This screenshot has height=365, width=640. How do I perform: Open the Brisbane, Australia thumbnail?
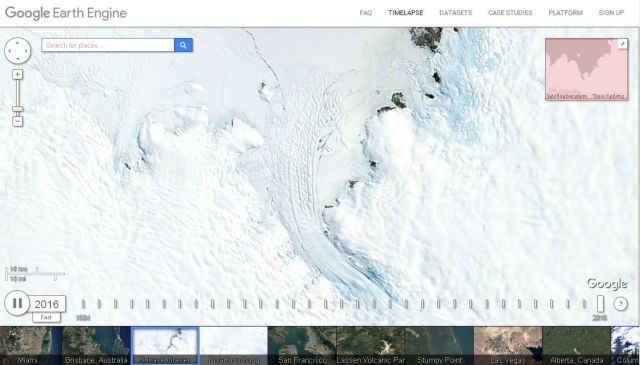click(x=96, y=345)
